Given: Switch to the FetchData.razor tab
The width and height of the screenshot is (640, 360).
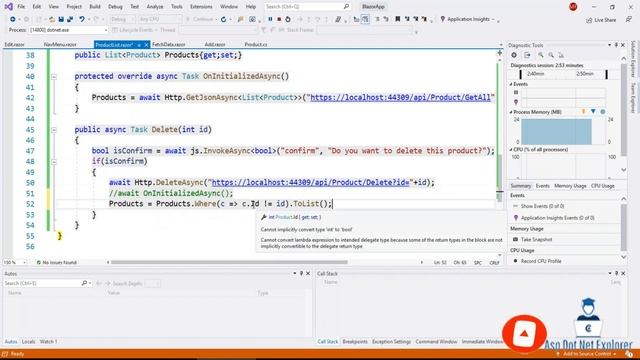Looking at the screenshot, I should 169,44.
